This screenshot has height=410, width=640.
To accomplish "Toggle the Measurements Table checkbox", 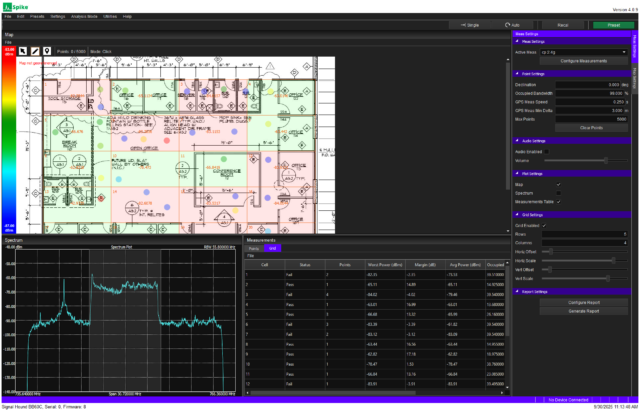I will point(558,202).
